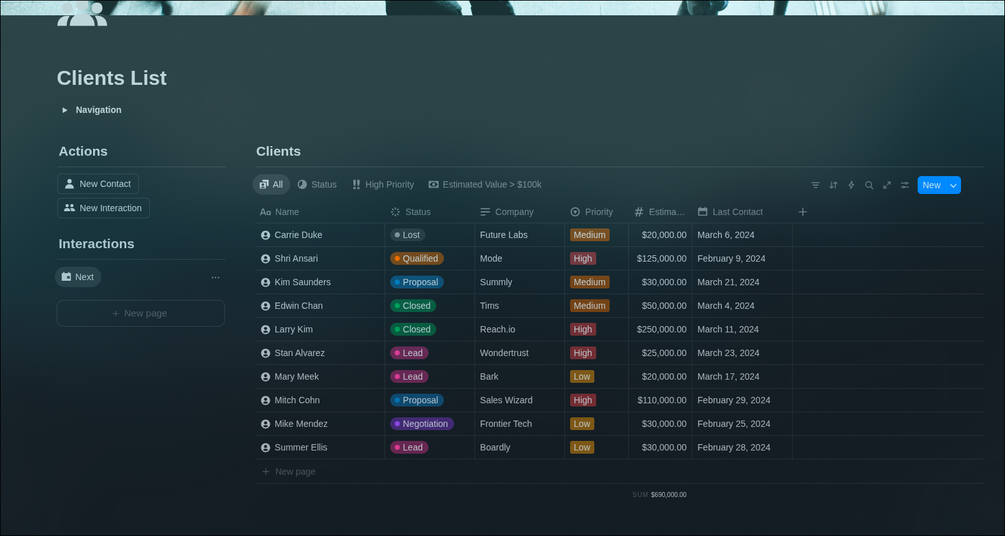This screenshot has width=1005, height=536.
Task: Open Mike Mendez client name
Action: click(x=301, y=424)
